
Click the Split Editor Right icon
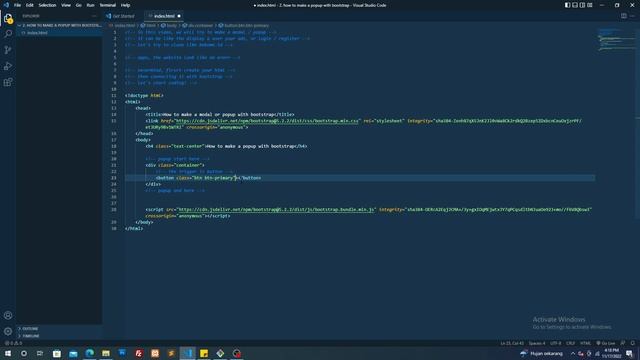click(624, 16)
